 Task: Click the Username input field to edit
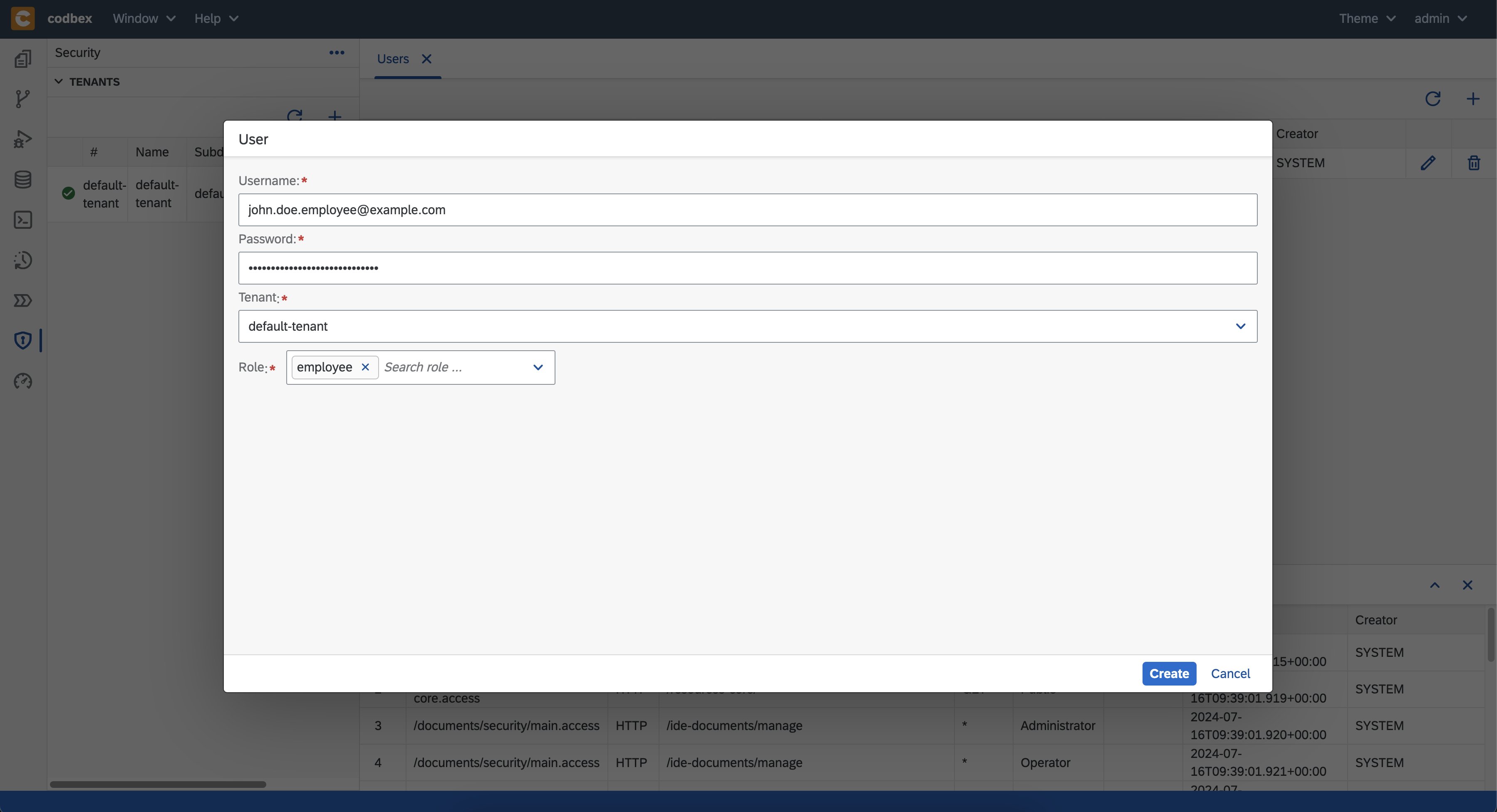click(748, 209)
